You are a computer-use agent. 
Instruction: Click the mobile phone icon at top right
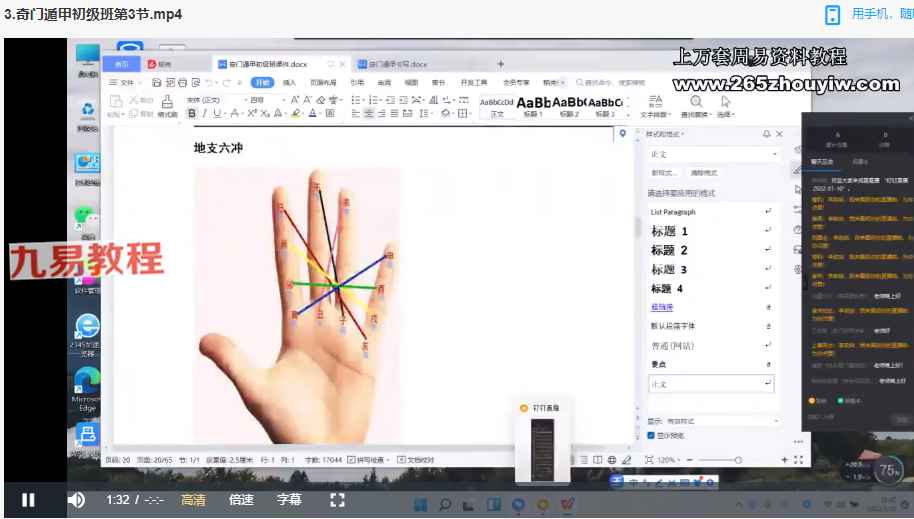832,14
